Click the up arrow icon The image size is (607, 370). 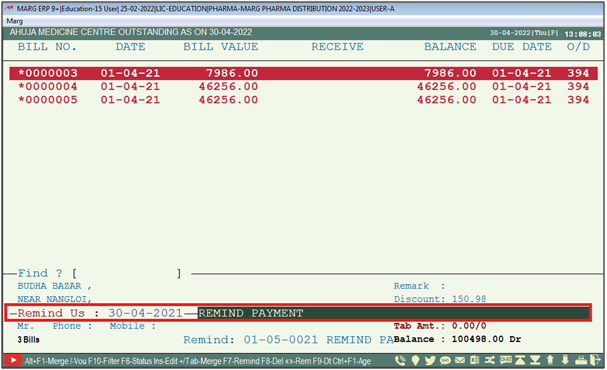tap(550, 360)
